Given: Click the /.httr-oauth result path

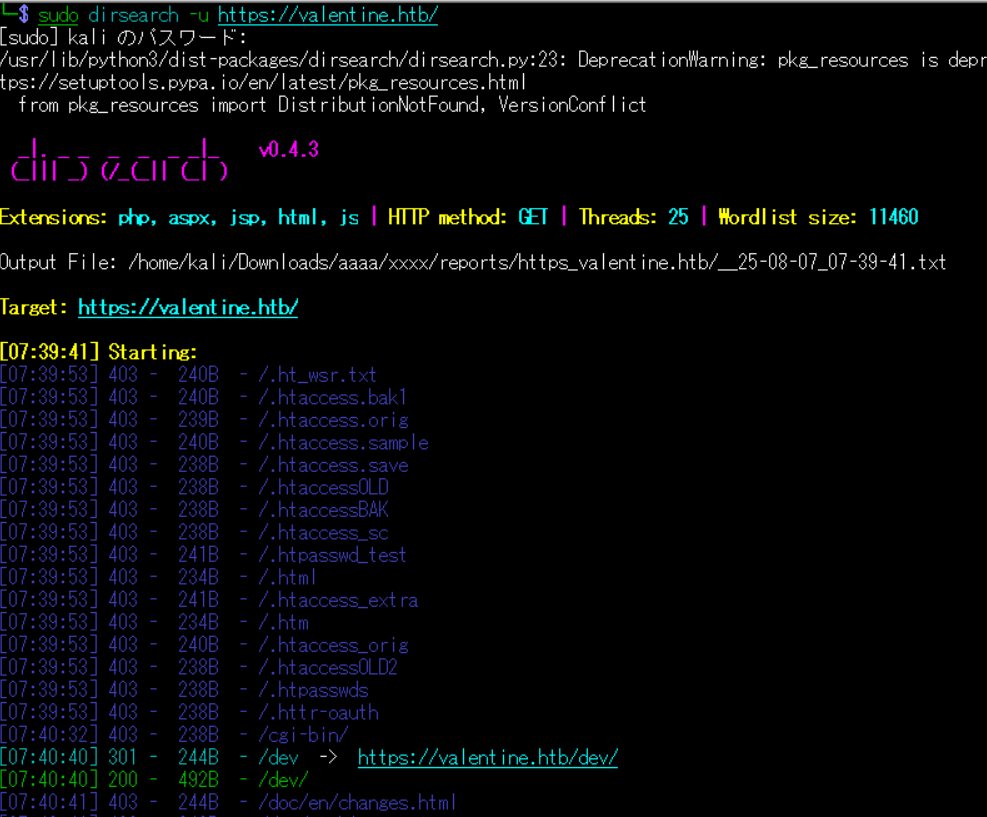Looking at the screenshot, I should (317, 712).
